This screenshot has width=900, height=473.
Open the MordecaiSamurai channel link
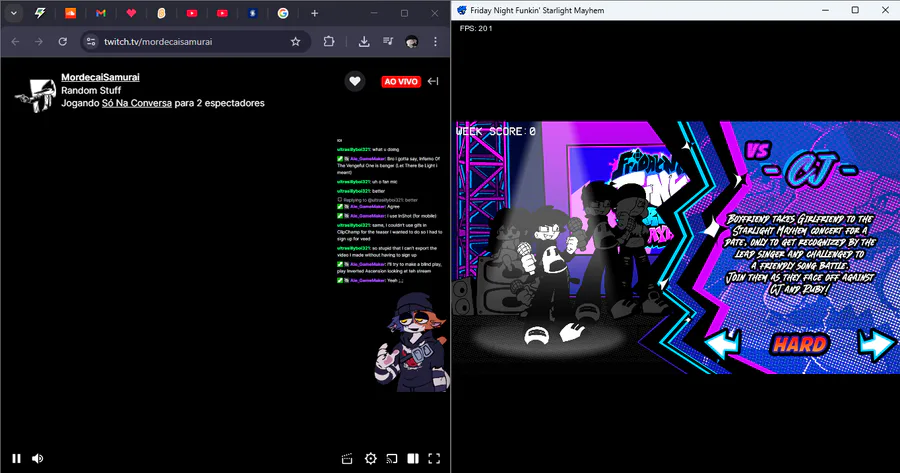tap(100, 77)
